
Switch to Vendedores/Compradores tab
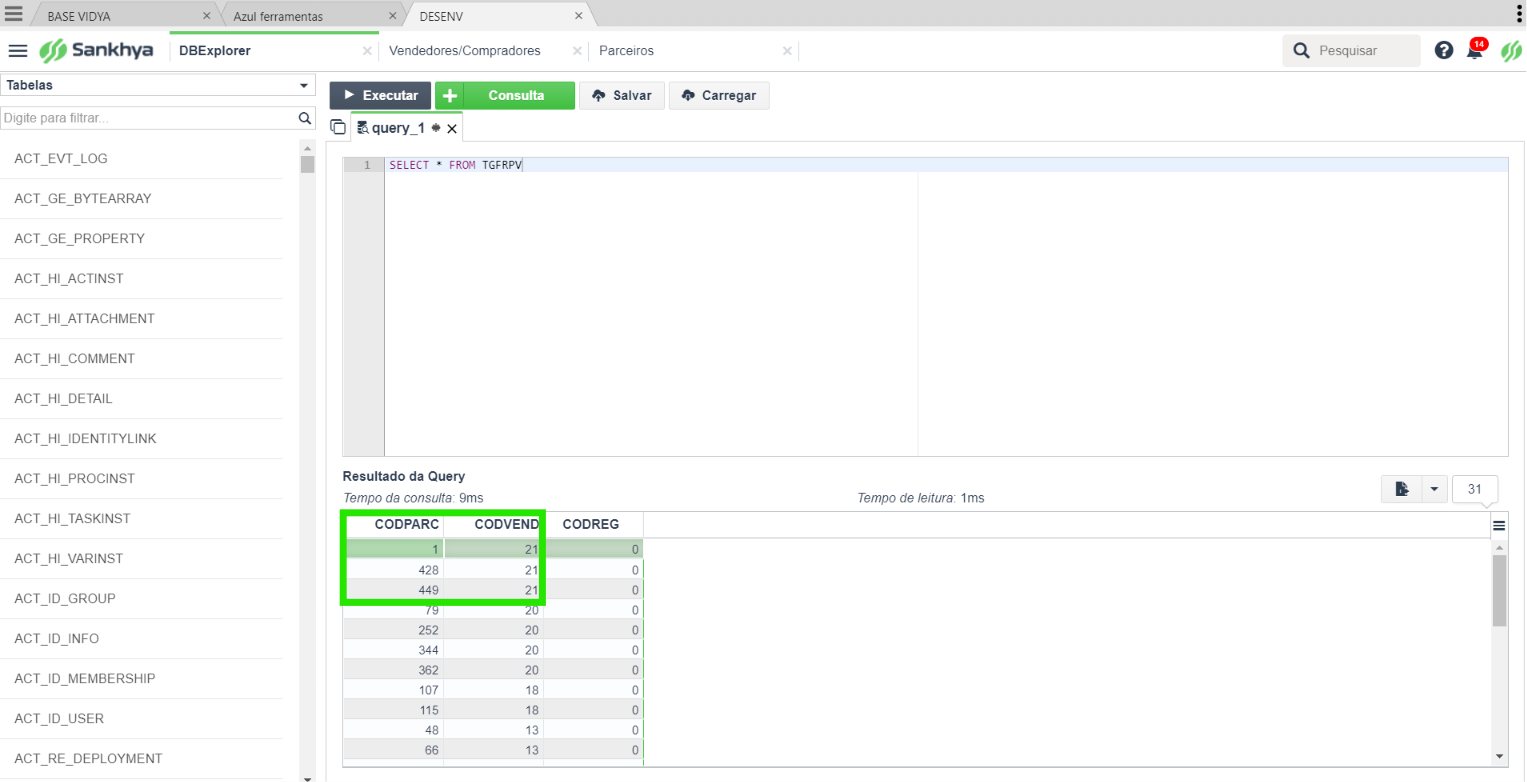[484, 50]
